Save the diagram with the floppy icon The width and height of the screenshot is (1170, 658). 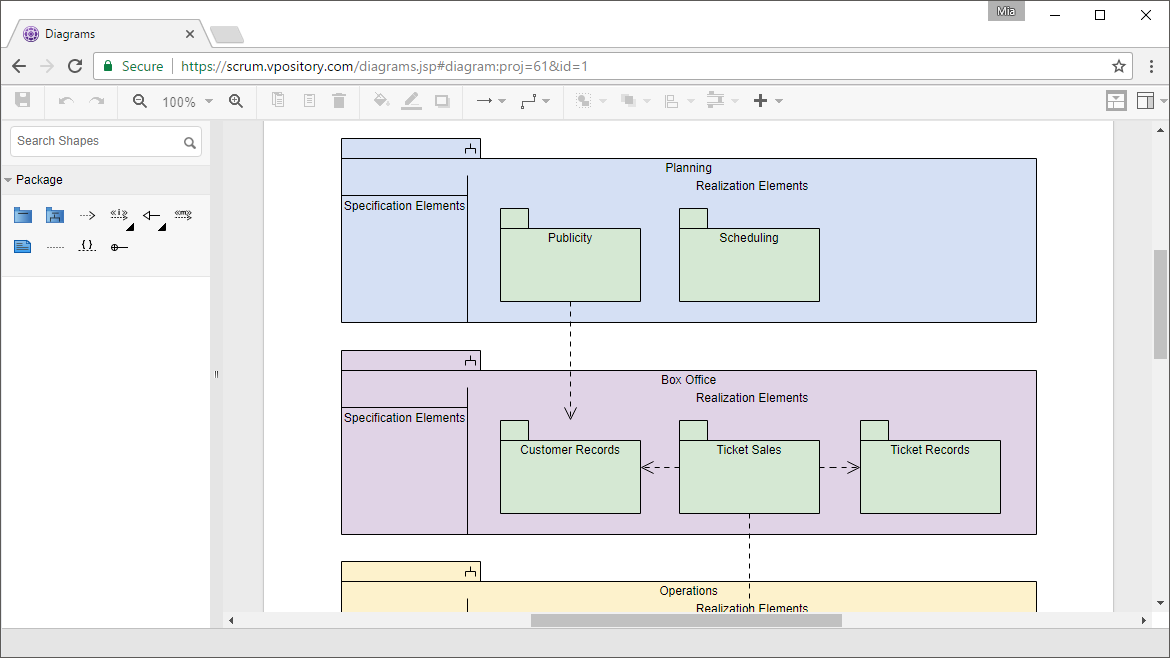[23, 100]
